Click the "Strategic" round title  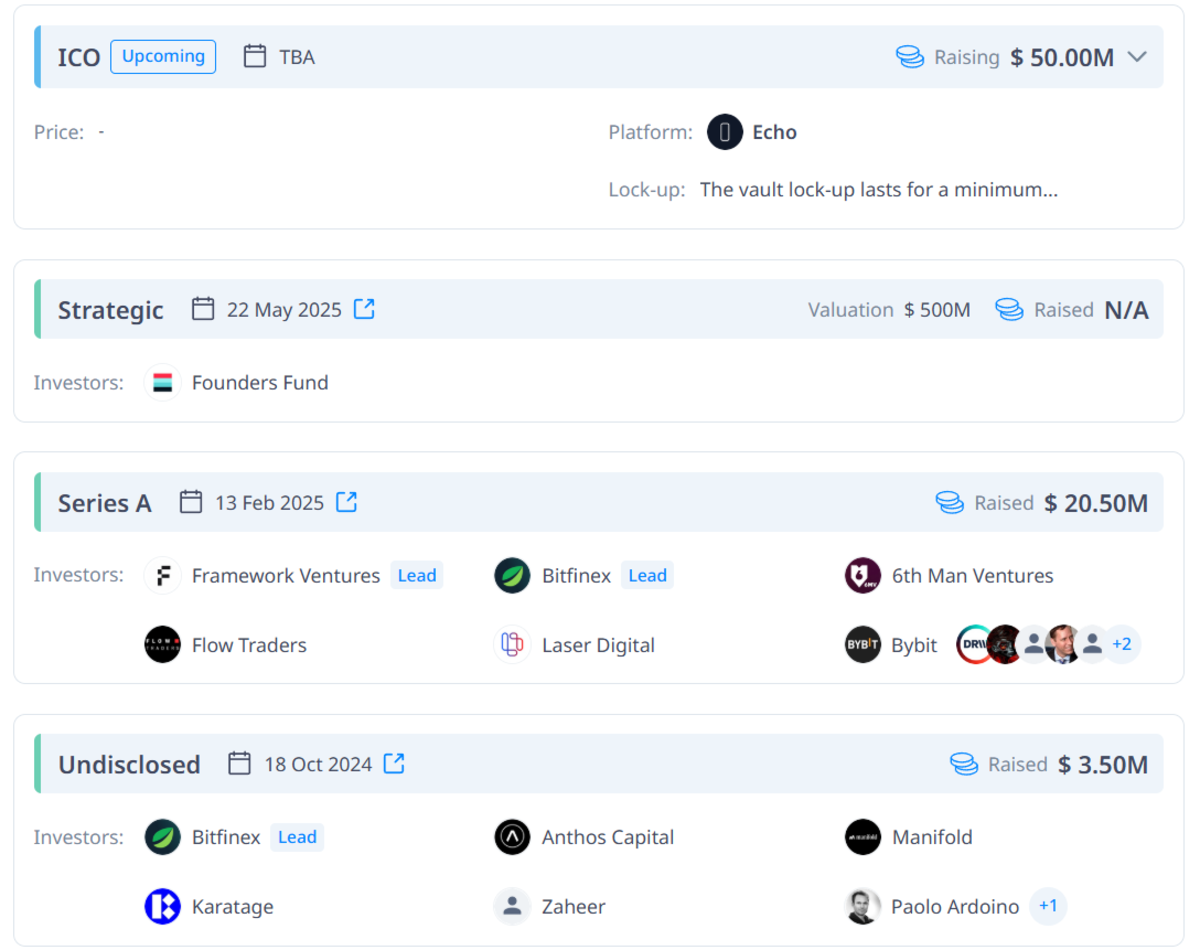pyautogui.click(x=111, y=310)
